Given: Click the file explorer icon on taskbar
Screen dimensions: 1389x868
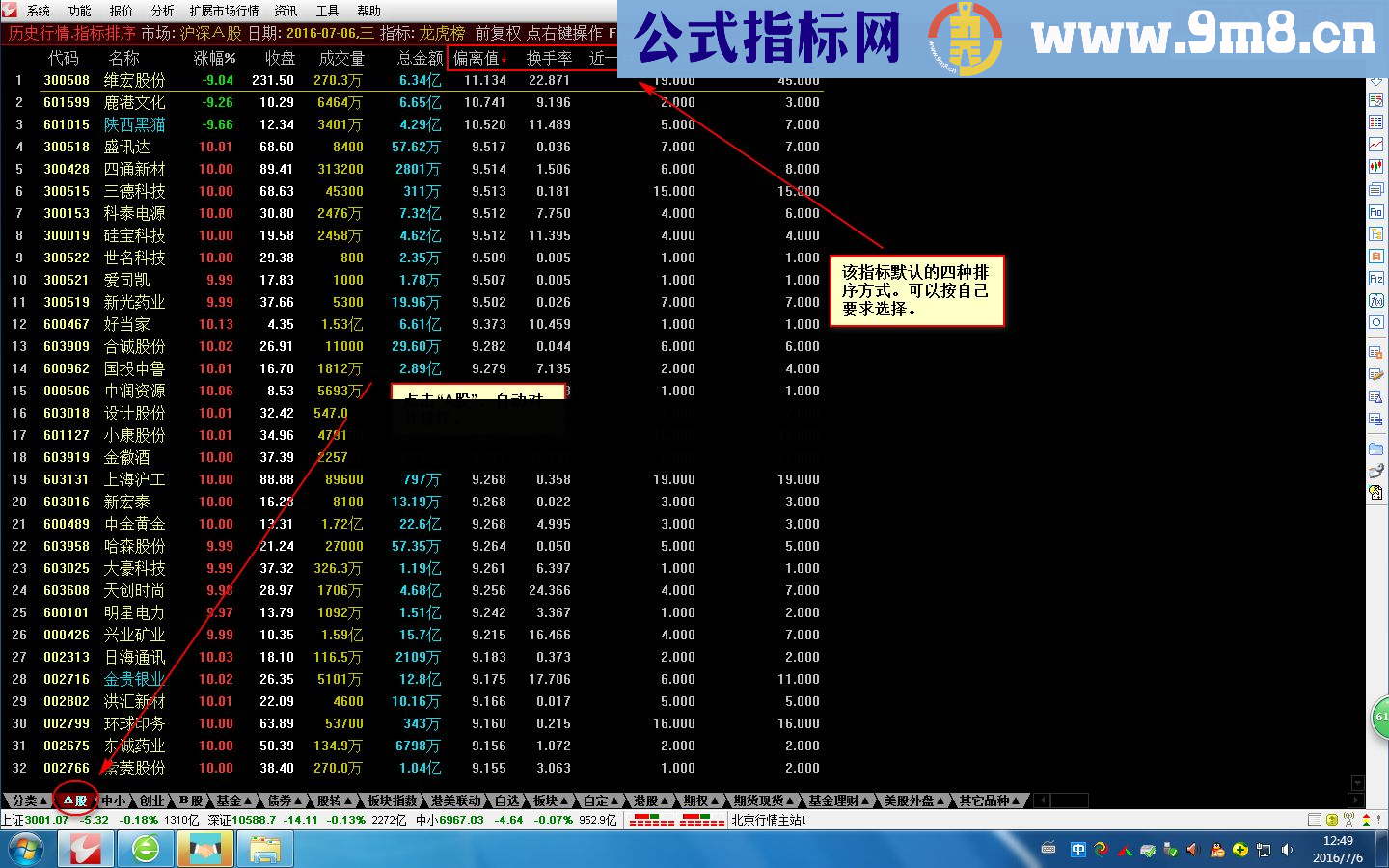Looking at the screenshot, I should click(x=265, y=849).
